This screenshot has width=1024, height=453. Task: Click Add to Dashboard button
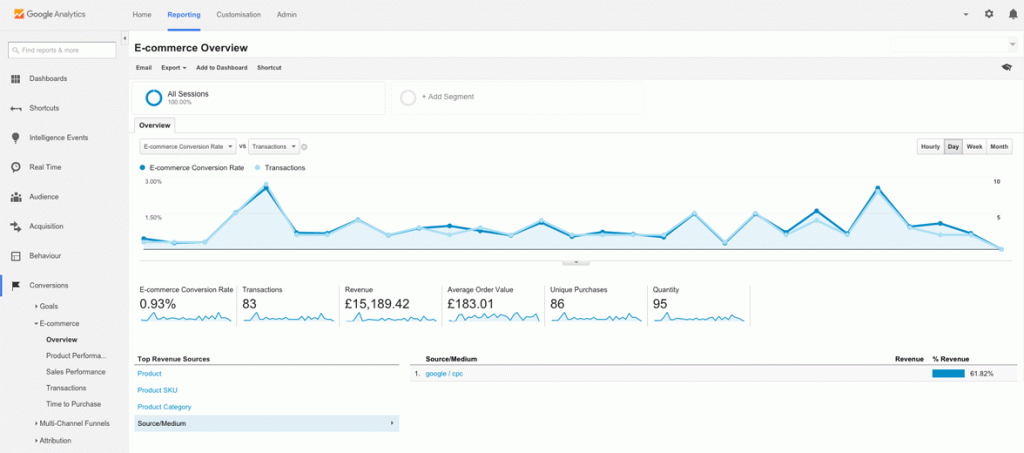click(x=221, y=68)
